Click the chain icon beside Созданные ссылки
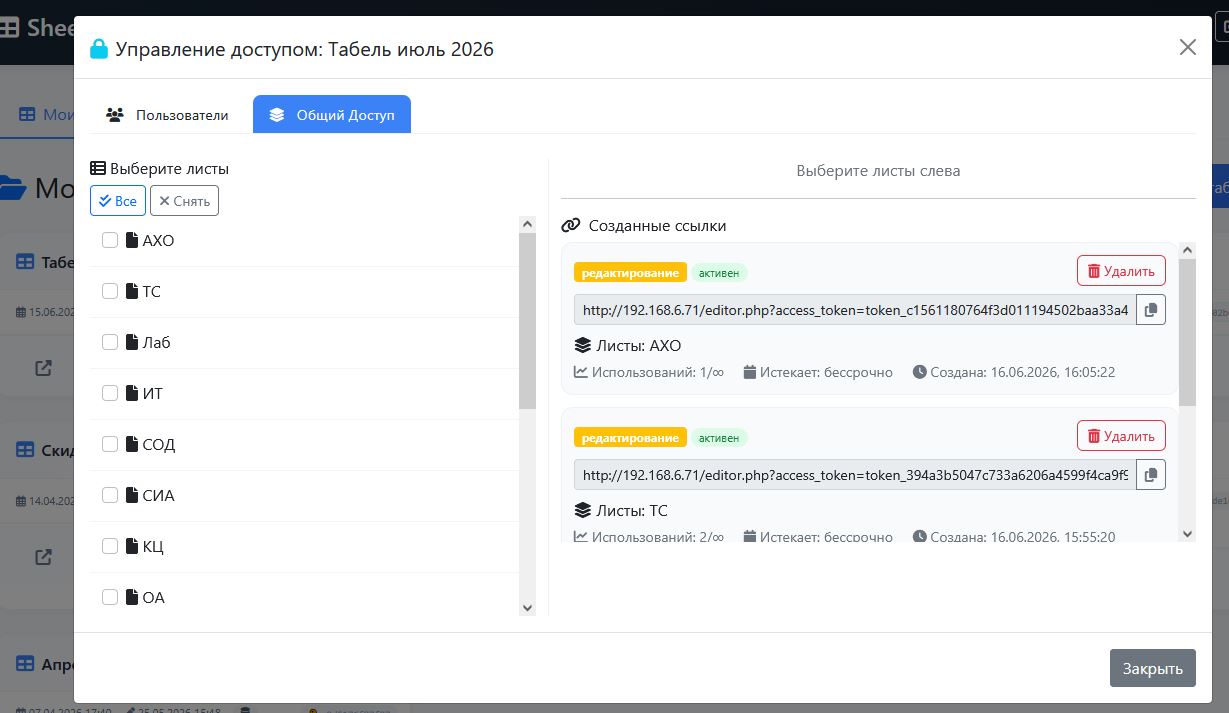The height and width of the screenshot is (713, 1229). [571, 226]
